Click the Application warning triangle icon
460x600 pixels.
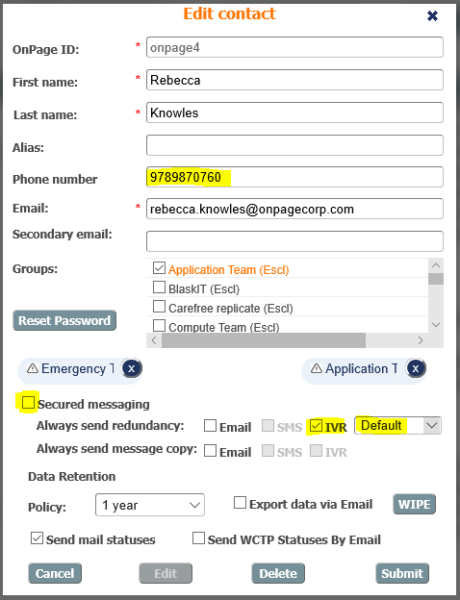pyautogui.click(x=316, y=368)
